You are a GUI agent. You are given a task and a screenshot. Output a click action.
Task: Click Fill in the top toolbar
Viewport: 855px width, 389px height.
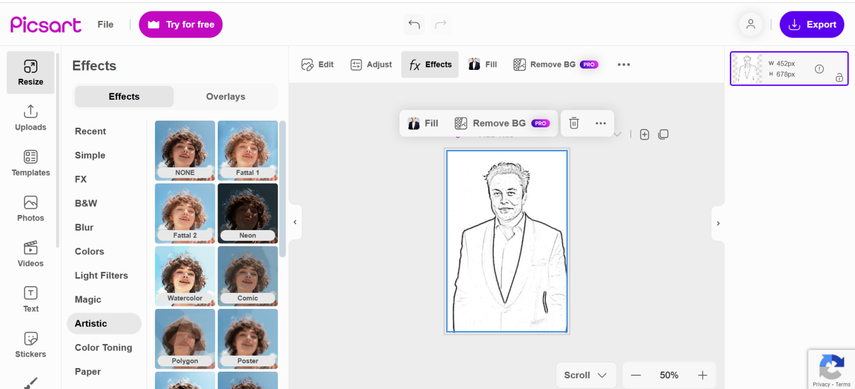[483, 64]
